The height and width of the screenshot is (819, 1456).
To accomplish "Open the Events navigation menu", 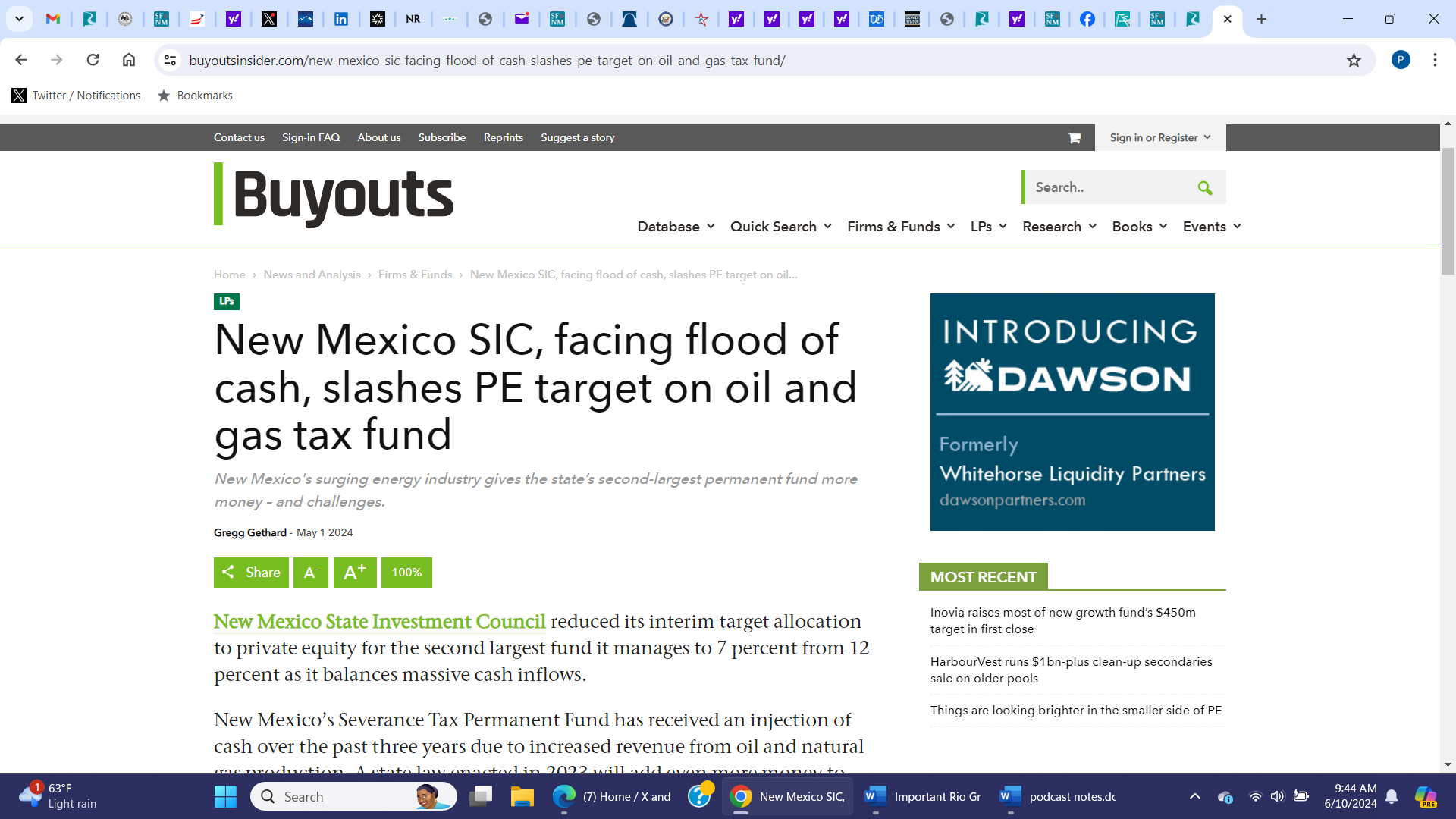I will pyautogui.click(x=1211, y=227).
